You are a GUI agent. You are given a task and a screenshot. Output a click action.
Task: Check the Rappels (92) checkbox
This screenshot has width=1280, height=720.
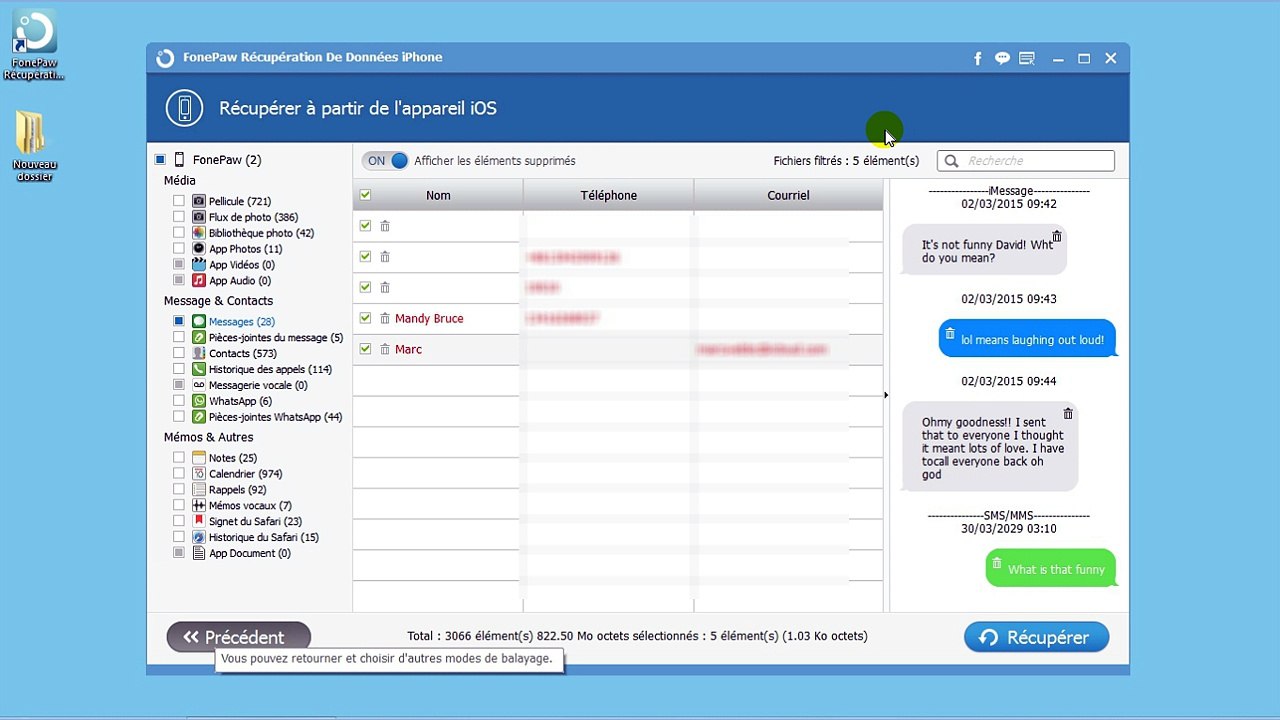pos(179,490)
